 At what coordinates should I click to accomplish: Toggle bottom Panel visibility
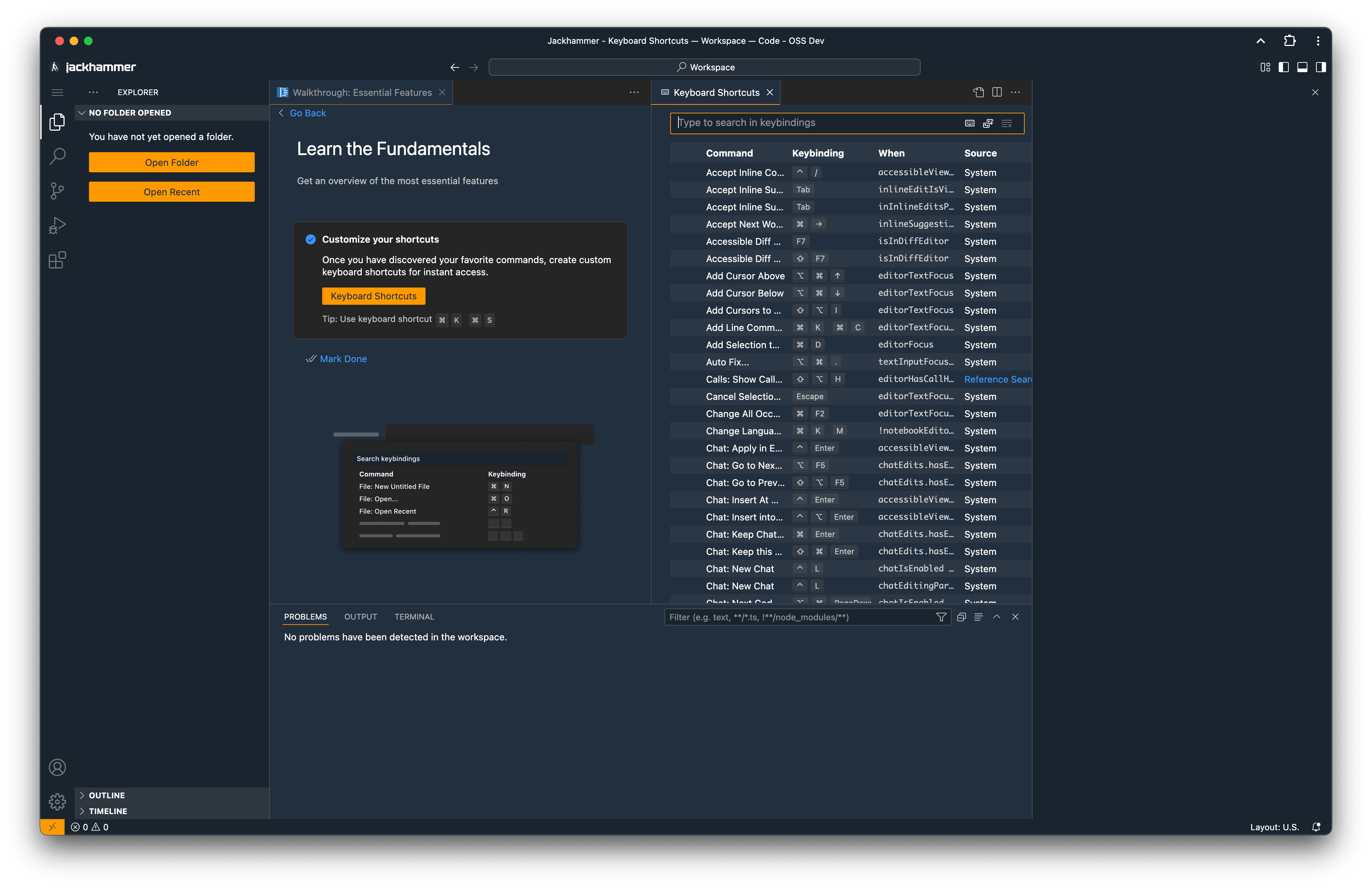tap(1302, 67)
